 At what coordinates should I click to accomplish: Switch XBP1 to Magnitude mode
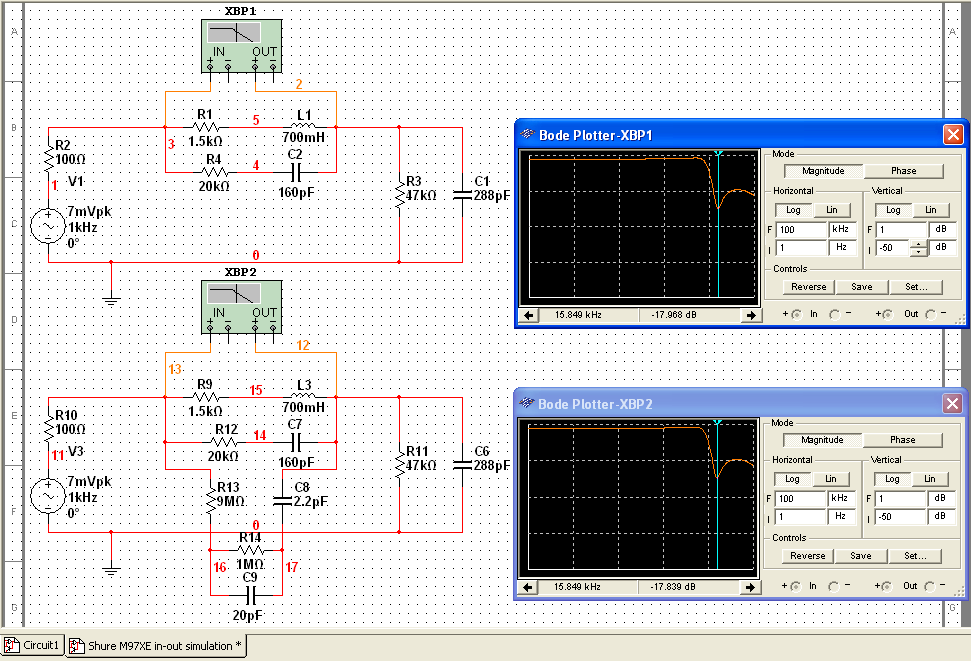click(x=823, y=171)
